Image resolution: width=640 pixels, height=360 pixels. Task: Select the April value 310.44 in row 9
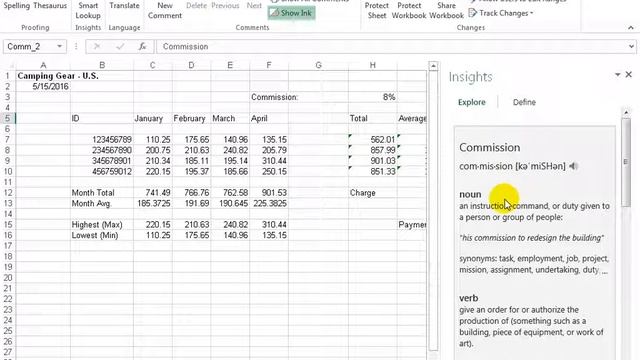coord(269,161)
